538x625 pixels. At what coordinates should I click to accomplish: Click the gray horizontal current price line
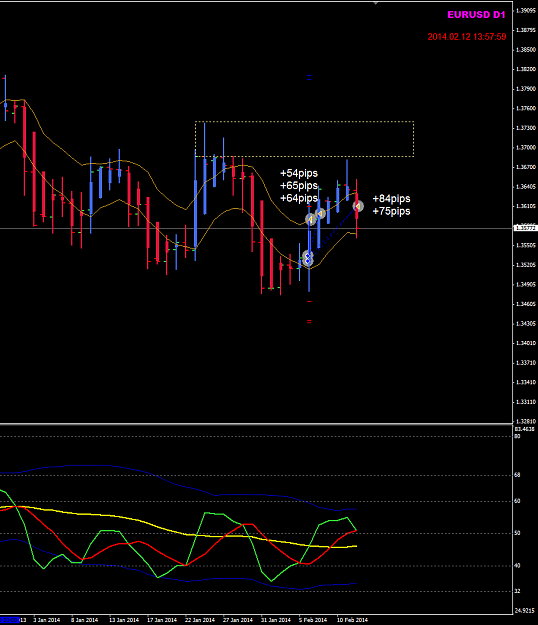point(255,228)
